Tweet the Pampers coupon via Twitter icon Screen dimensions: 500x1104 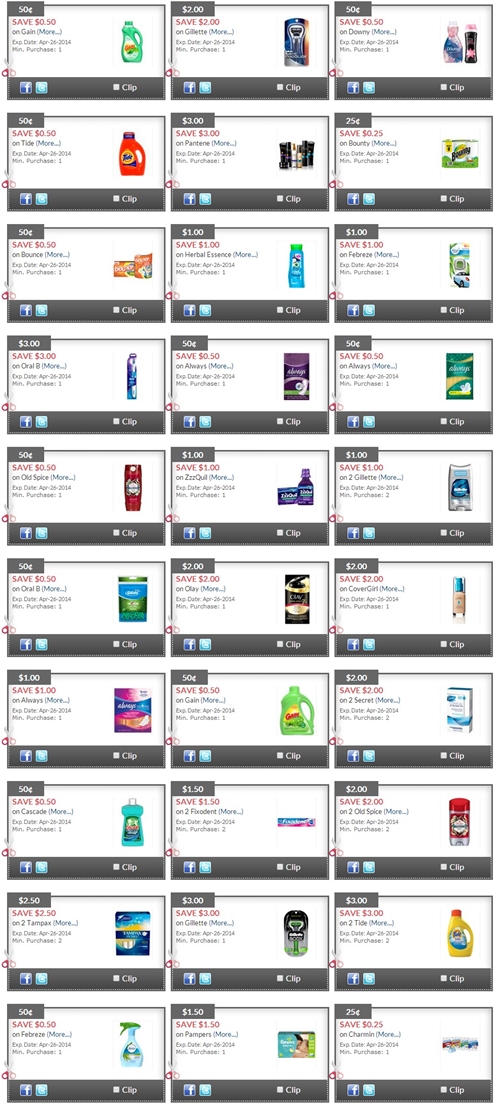tap(205, 1090)
